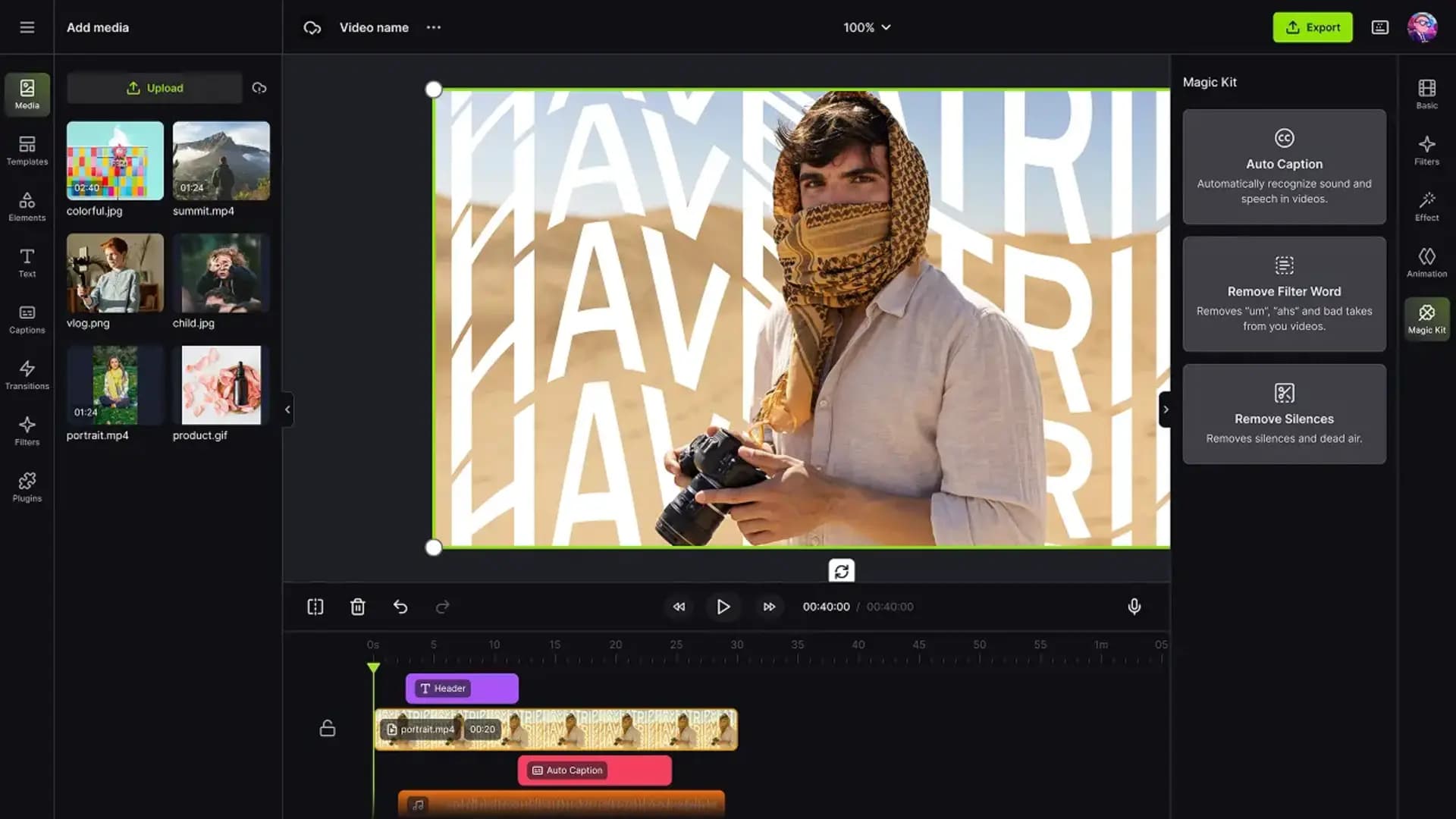
Task: Click the rotate icon below the canvas
Action: (x=842, y=571)
